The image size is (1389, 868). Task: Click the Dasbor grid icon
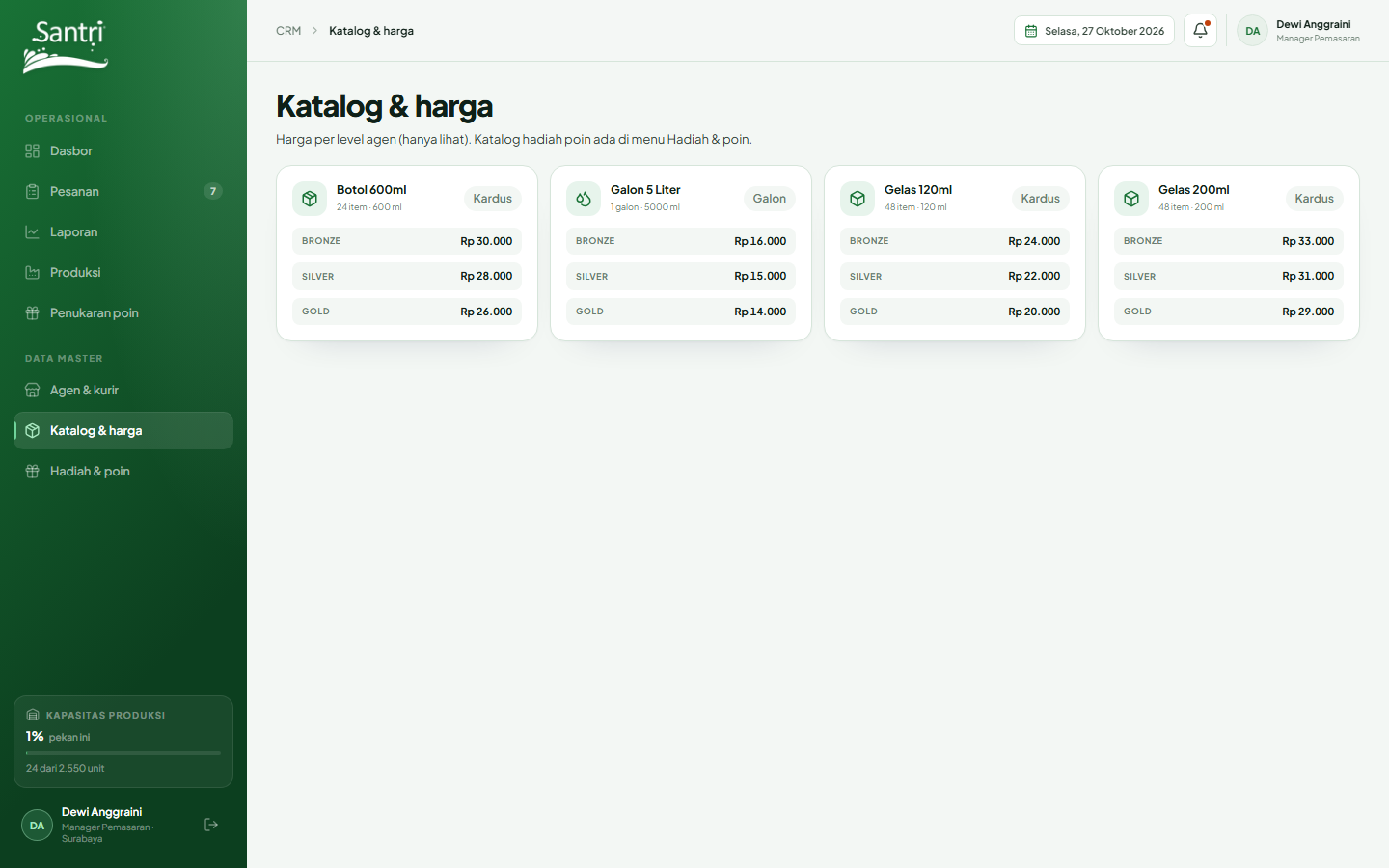click(x=32, y=151)
